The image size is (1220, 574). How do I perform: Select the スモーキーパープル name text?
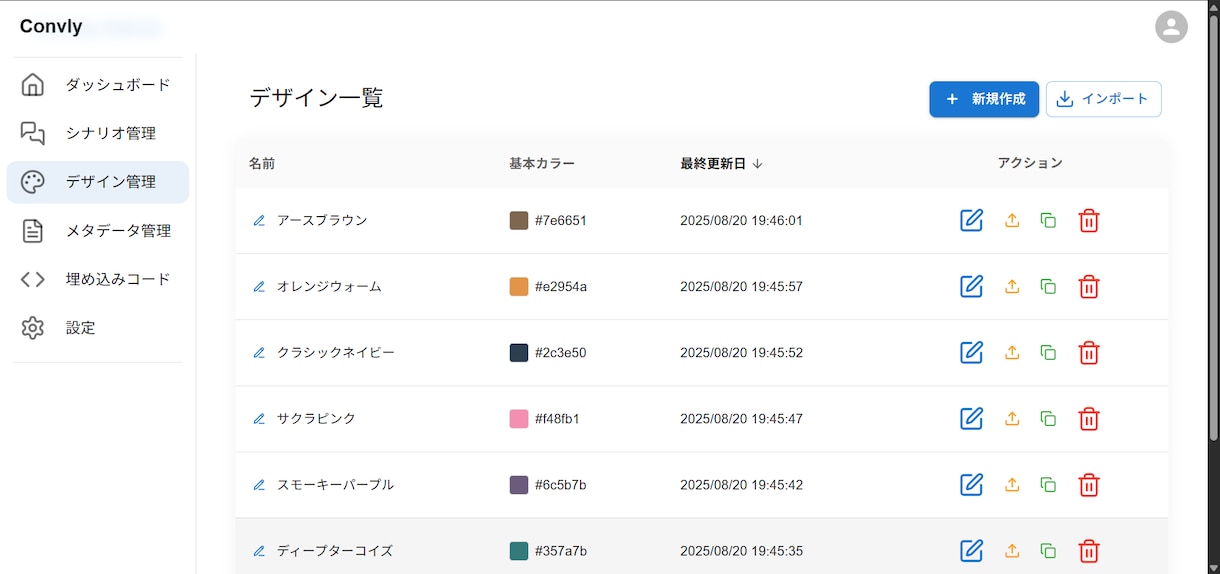coord(335,484)
